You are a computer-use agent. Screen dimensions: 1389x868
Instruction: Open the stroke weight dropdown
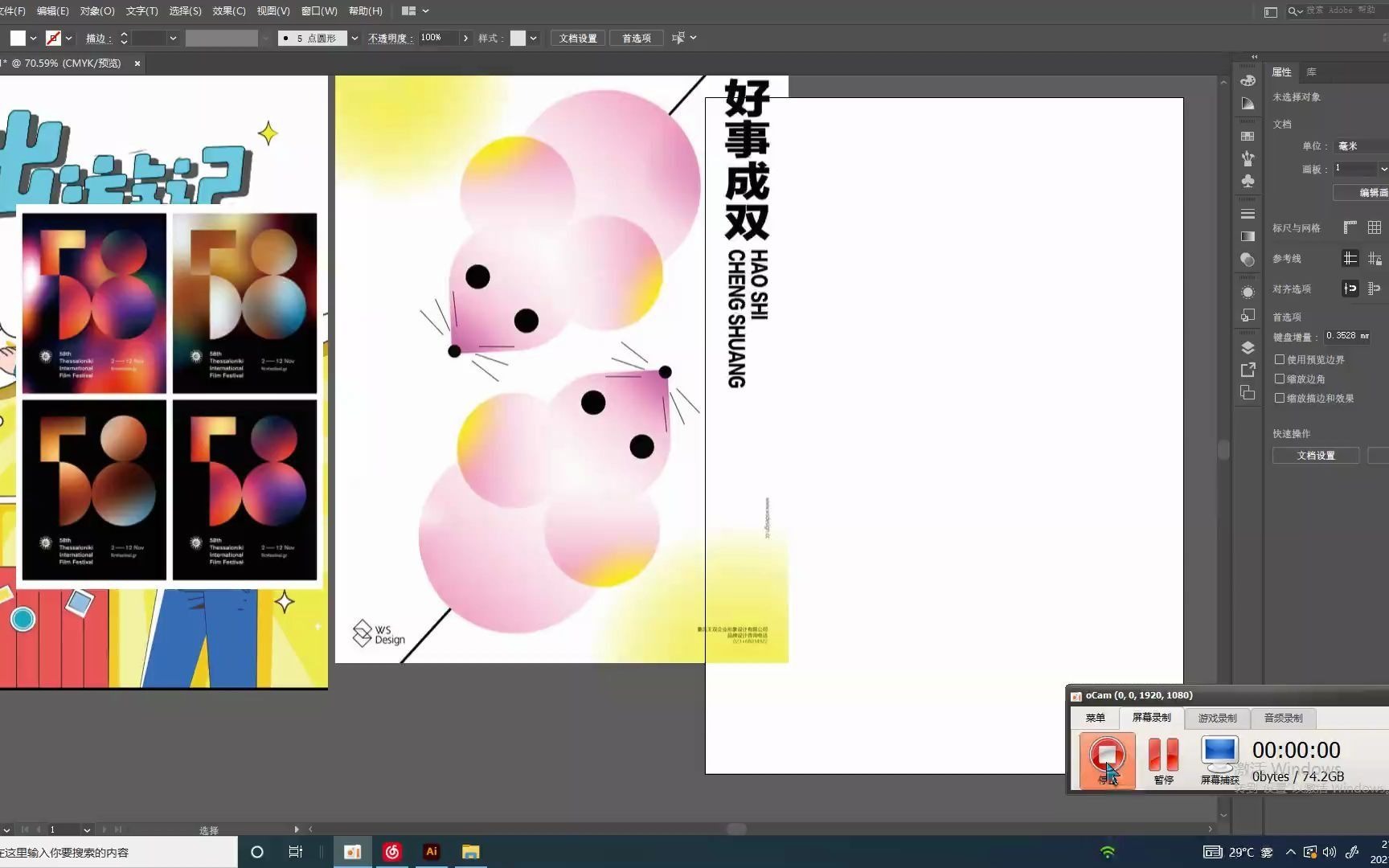173,39
